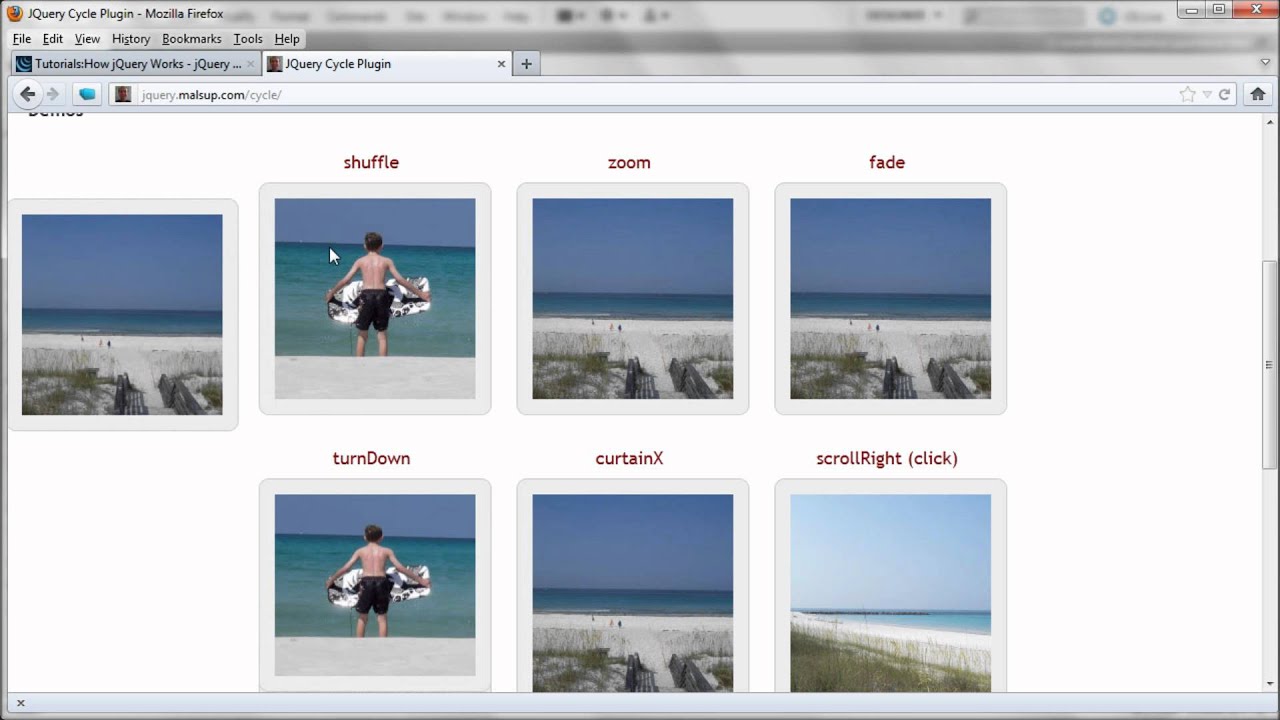Open URL history dropdown arrow

[x=1207, y=94]
